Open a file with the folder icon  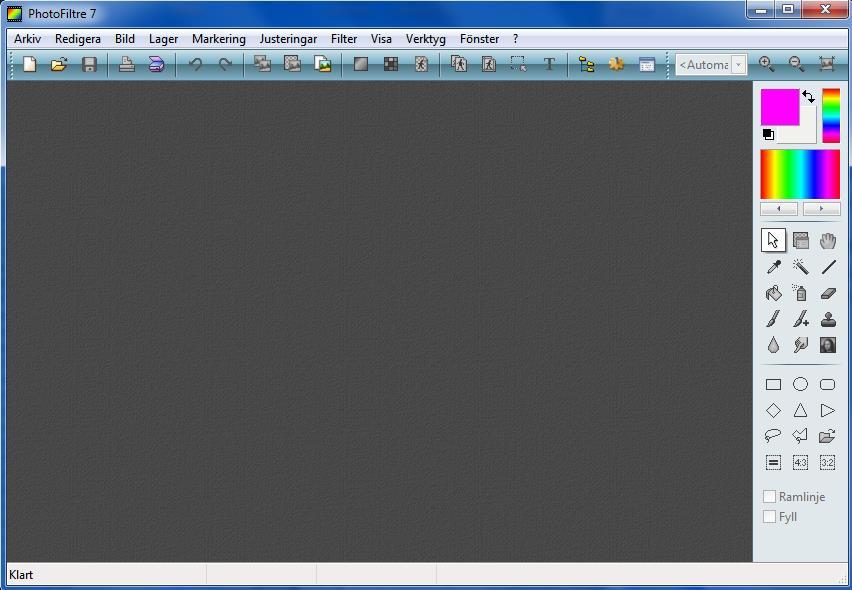pos(59,64)
